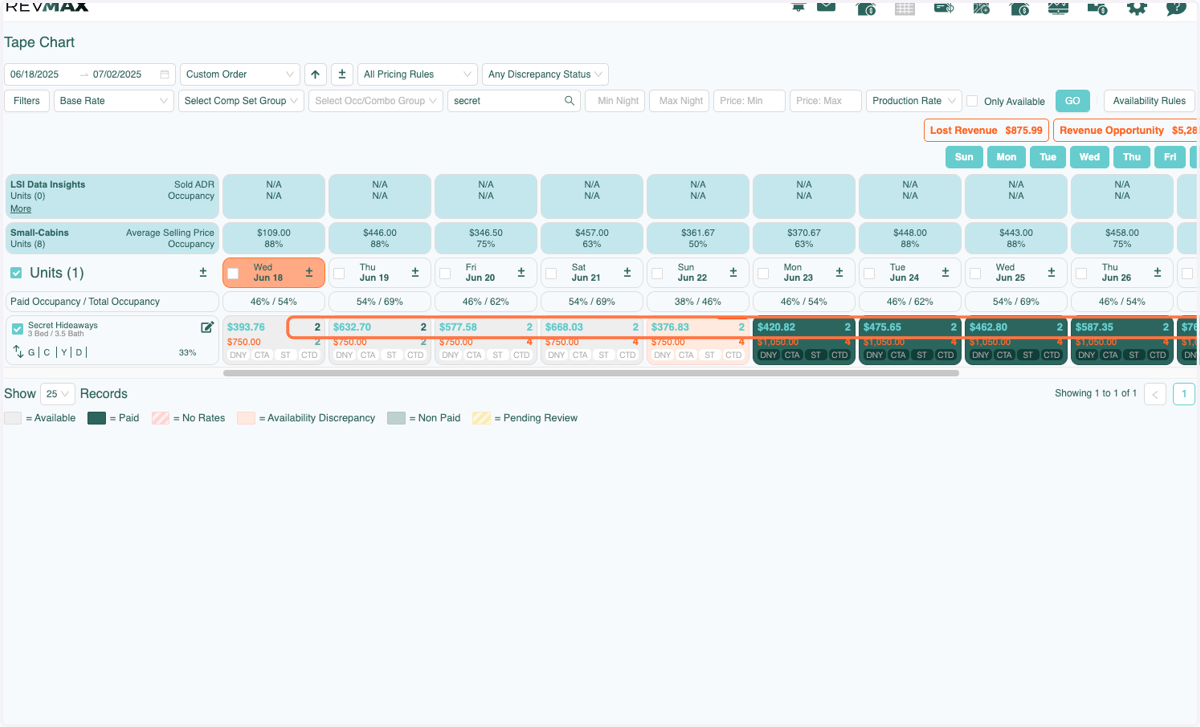Click the plus/minus icon on Mon Jun 23
Viewport: 1200px width, 727px height.
[839, 272]
